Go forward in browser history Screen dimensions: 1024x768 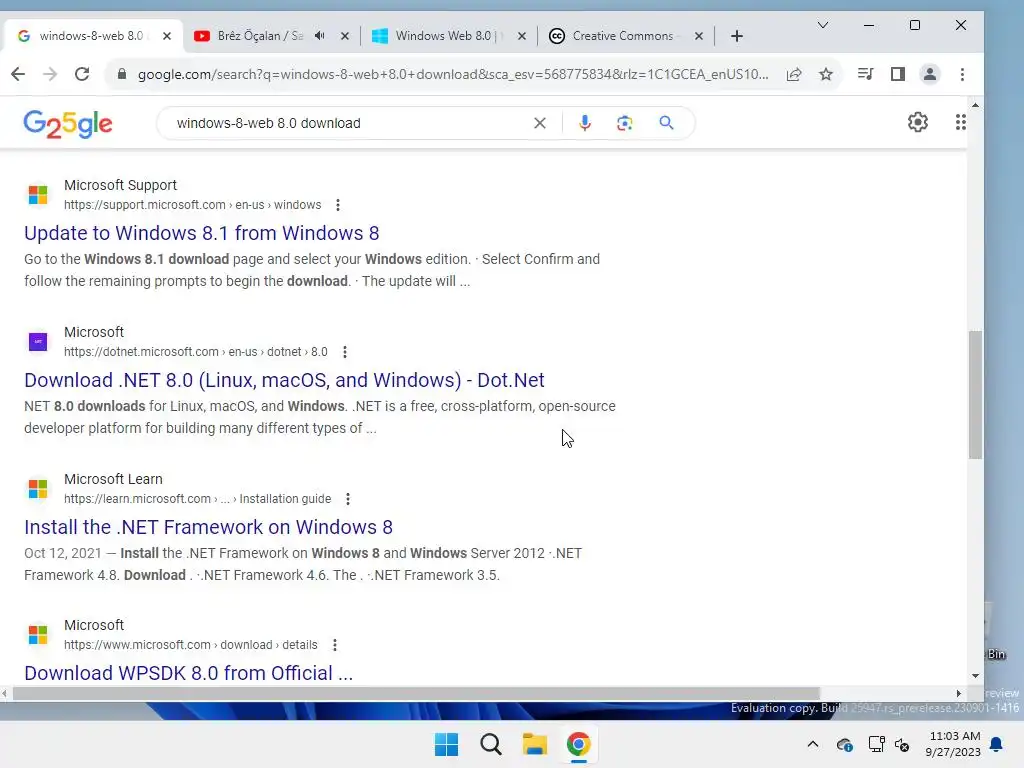click(x=50, y=74)
